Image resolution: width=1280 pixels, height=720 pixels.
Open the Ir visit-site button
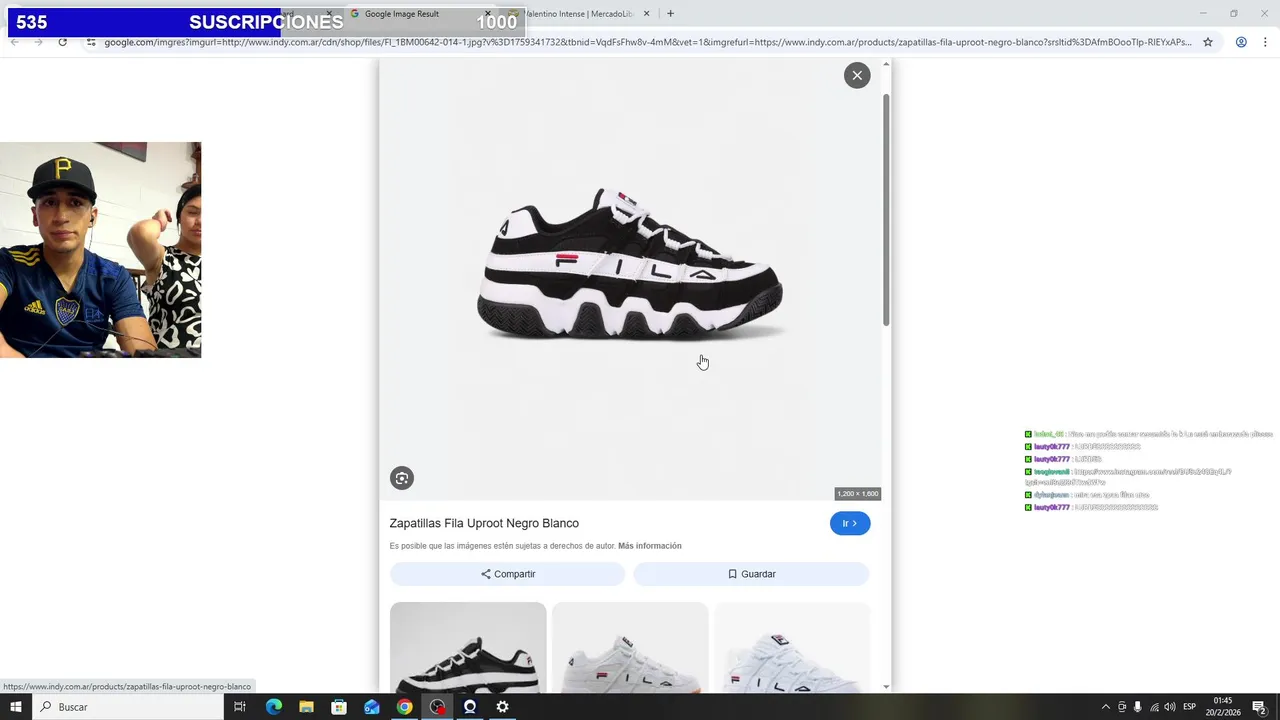point(850,523)
